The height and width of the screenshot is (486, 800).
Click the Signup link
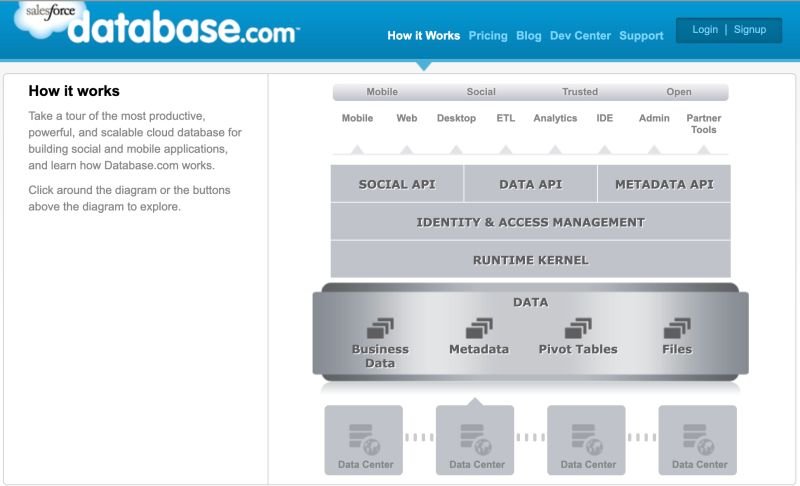[750, 30]
